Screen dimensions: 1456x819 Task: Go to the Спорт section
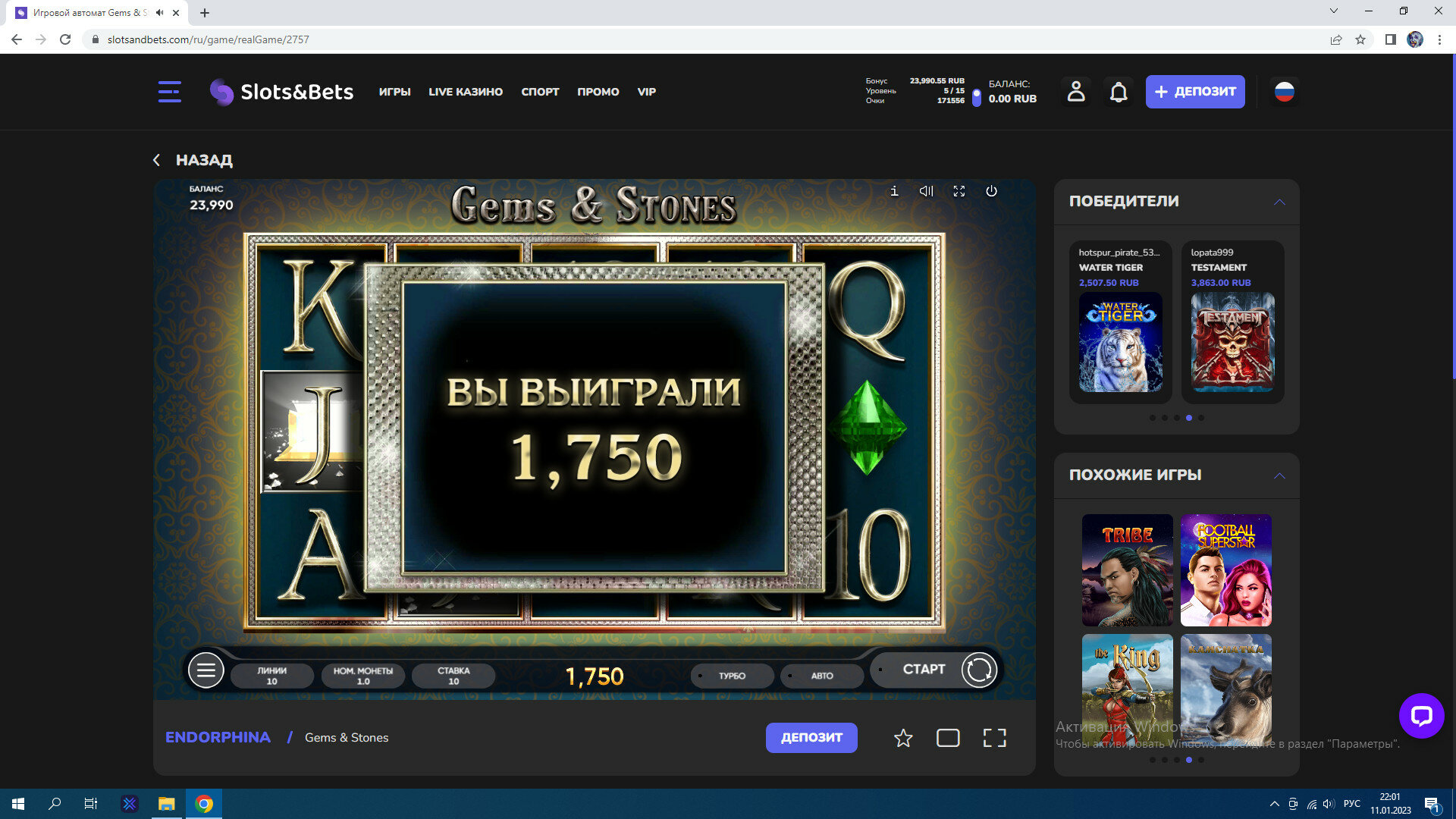(x=540, y=92)
